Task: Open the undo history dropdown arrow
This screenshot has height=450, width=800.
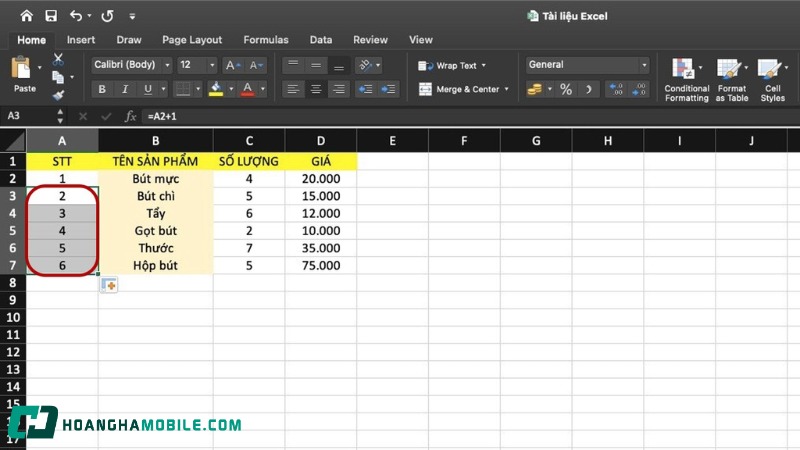Action: 89,16
